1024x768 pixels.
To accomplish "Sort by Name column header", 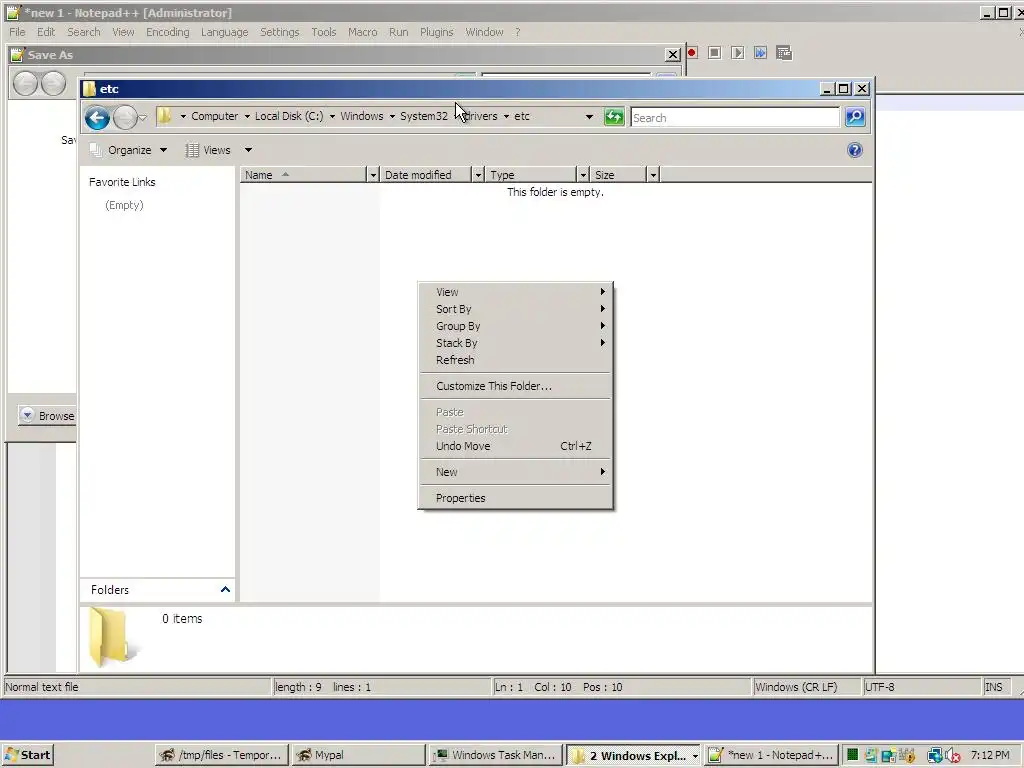I will [303, 175].
